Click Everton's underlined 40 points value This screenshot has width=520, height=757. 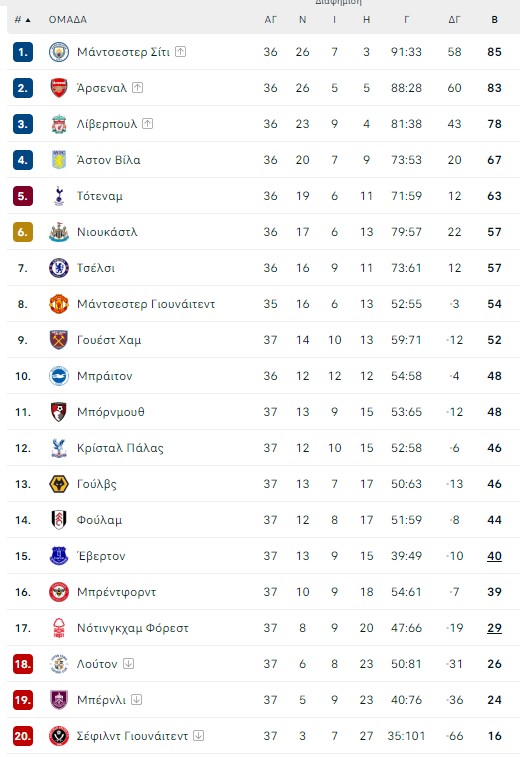tap(494, 556)
